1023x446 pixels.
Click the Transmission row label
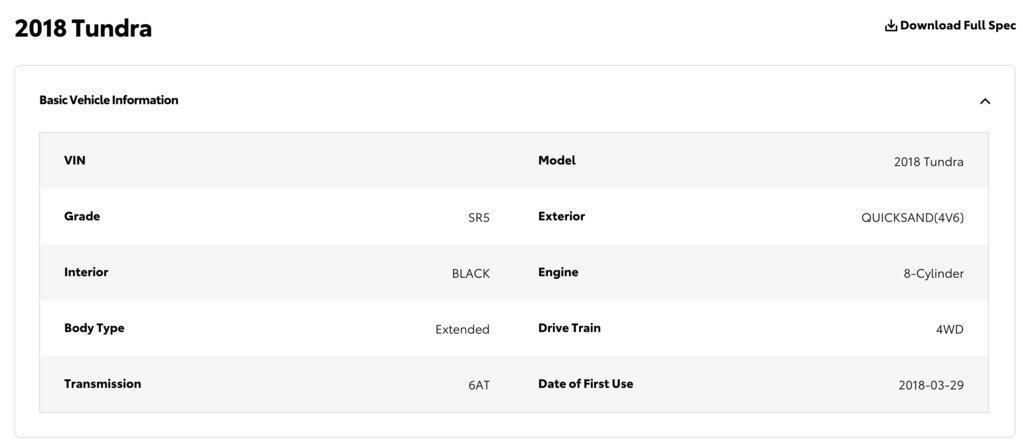point(102,384)
